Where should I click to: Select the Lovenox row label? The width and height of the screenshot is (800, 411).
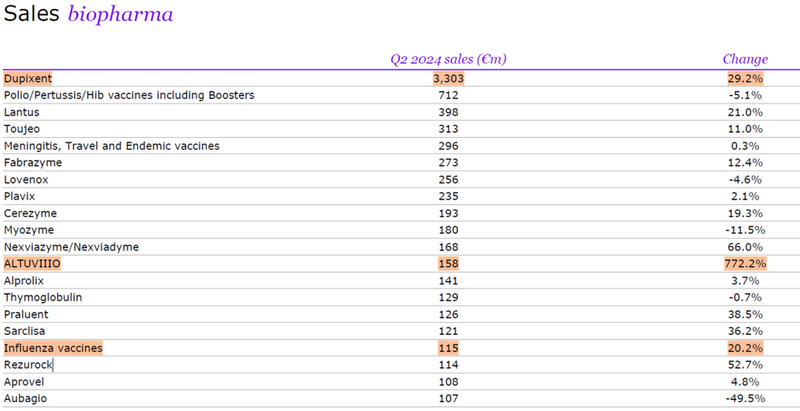click(26, 180)
